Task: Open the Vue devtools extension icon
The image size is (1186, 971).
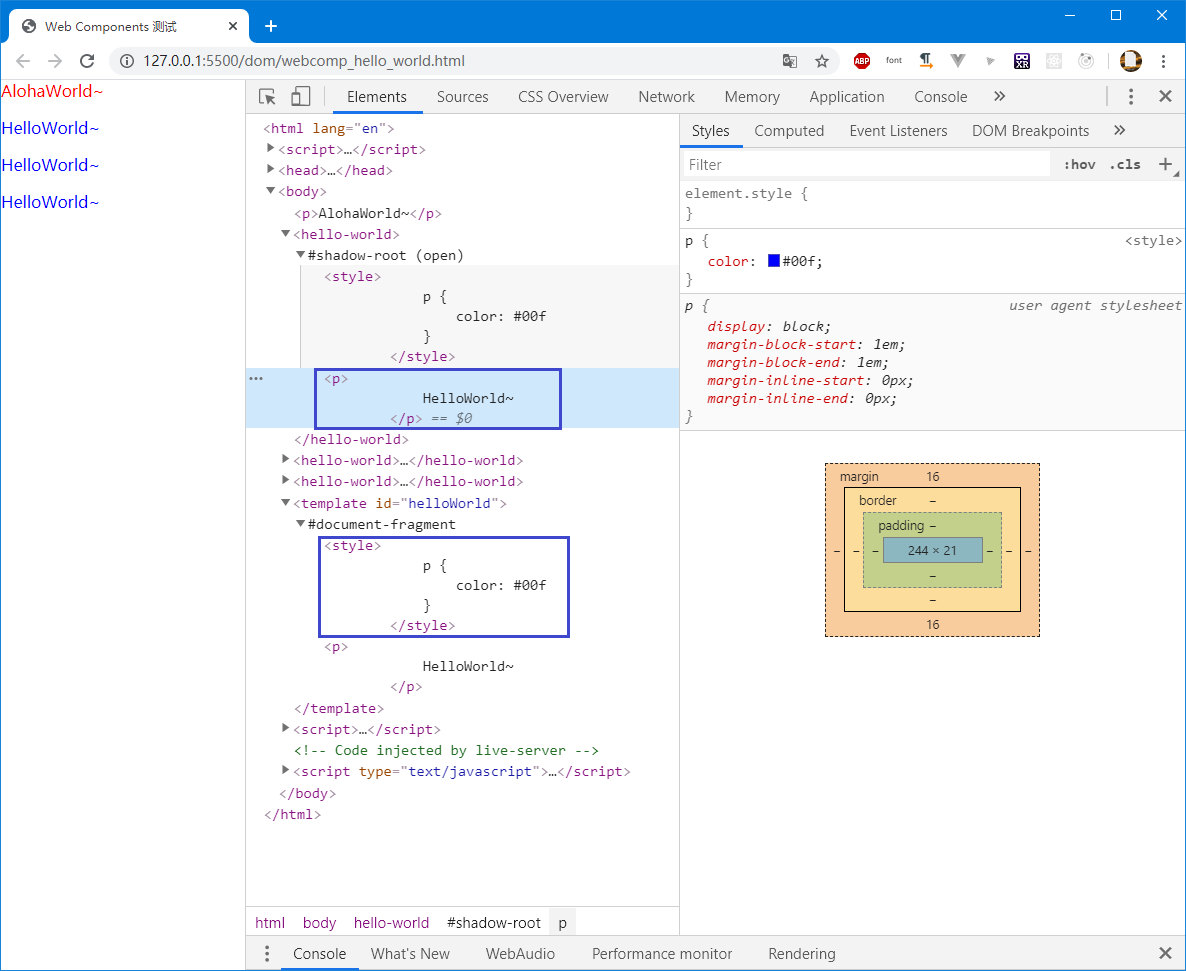Action: (x=957, y=60)
